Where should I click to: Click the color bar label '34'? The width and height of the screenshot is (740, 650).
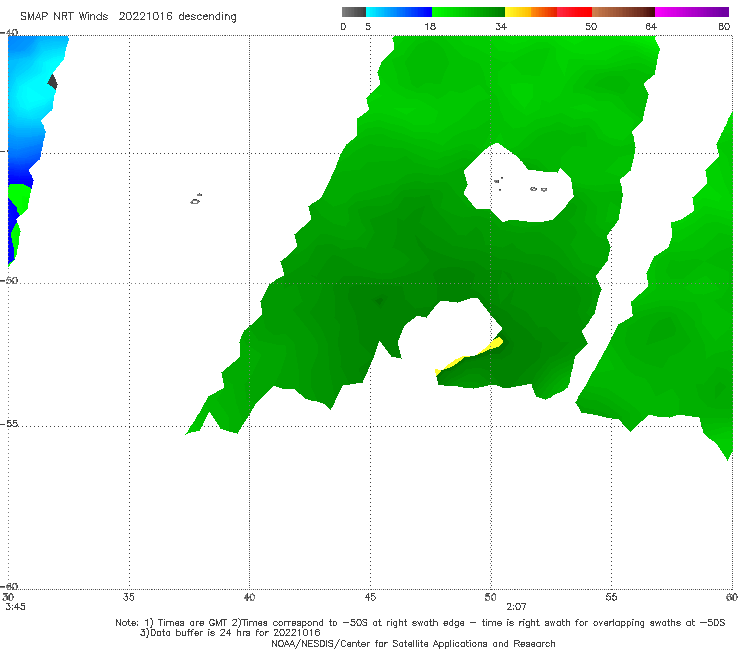click(501, 26)
